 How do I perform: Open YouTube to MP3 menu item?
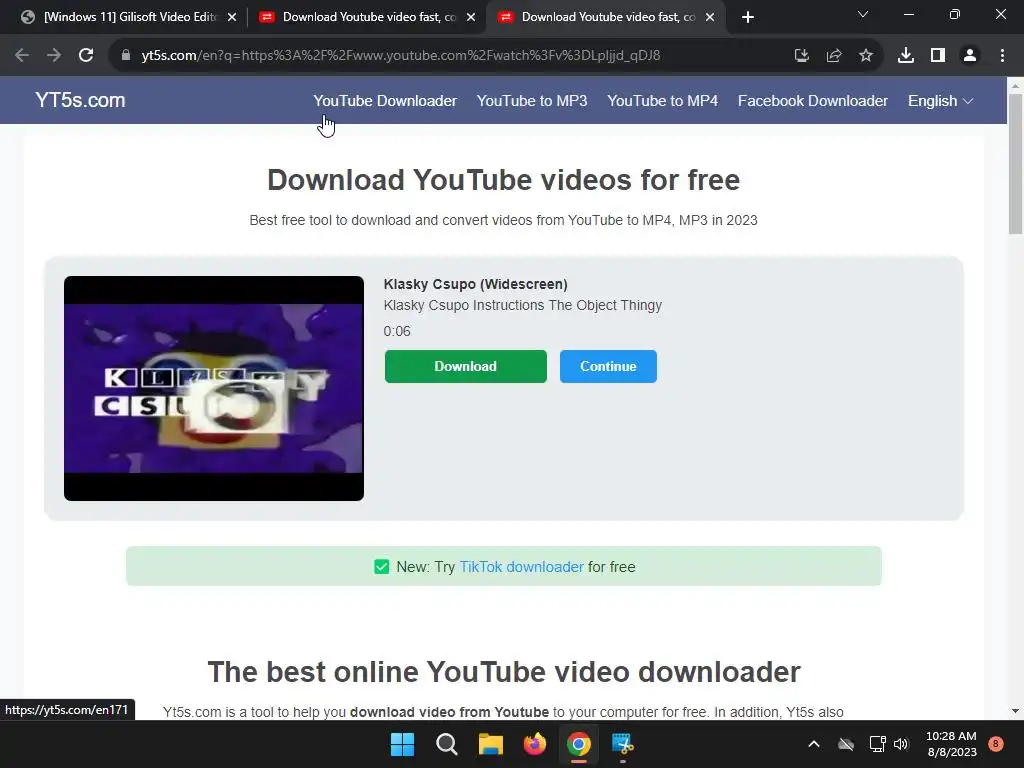[532, 101]
